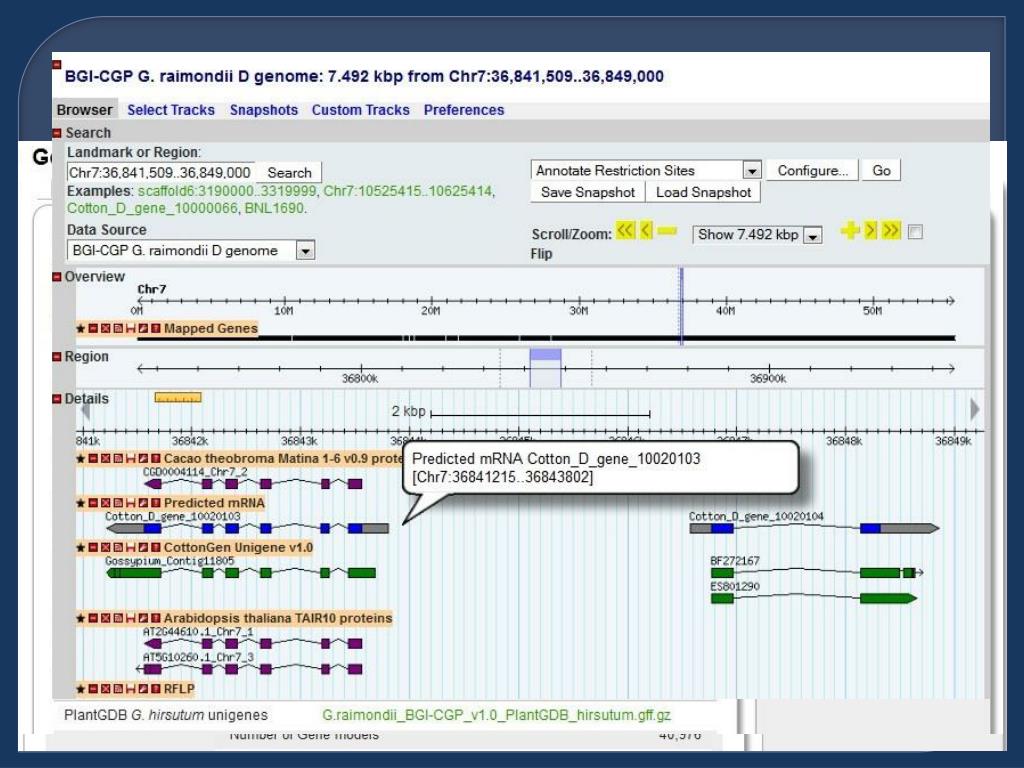
Task: Open the Preferences tab
Action: point(464,110)
